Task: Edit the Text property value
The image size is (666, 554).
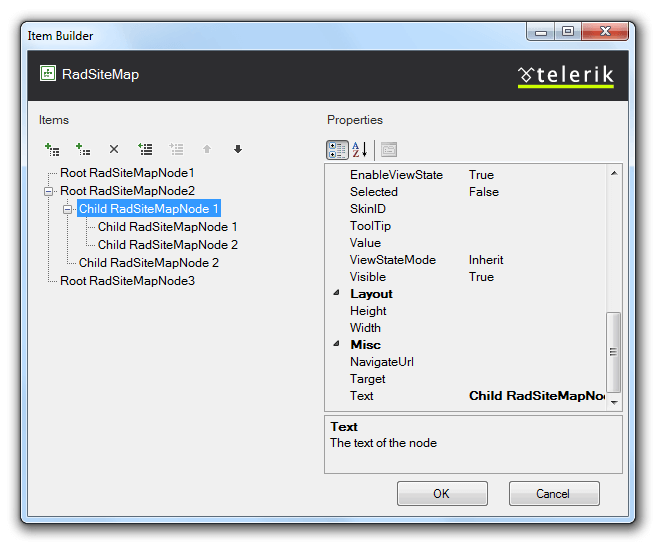Action: click(536, 396)
